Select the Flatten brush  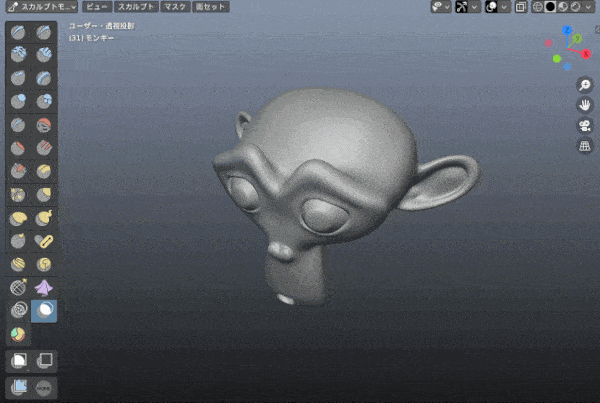coord(18,148)
